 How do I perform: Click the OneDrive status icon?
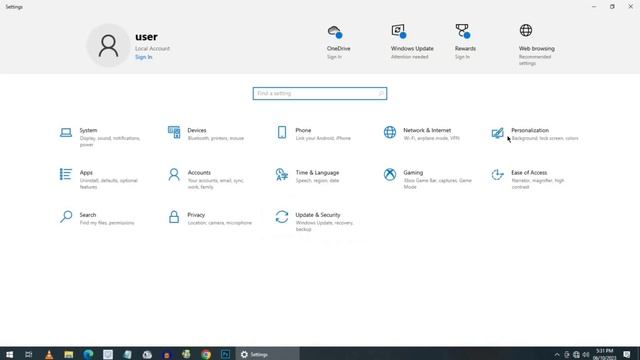point(335,31)
